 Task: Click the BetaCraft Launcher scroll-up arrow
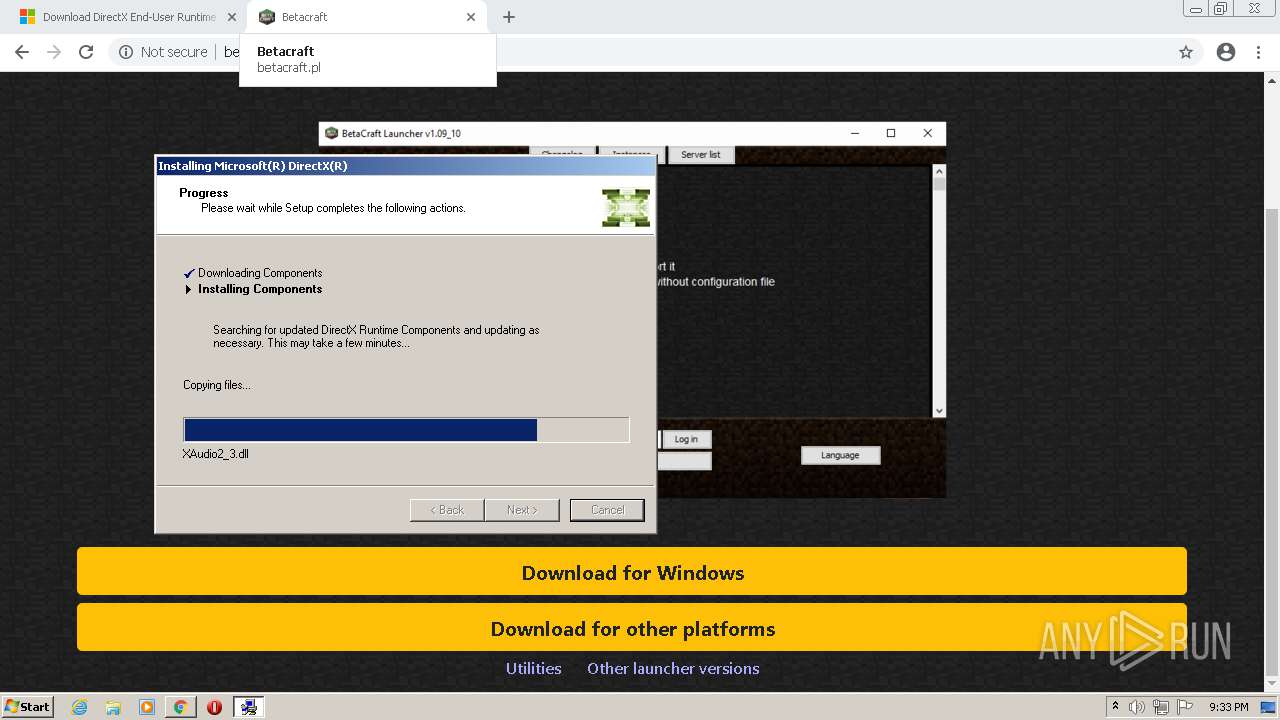[938, 171]
